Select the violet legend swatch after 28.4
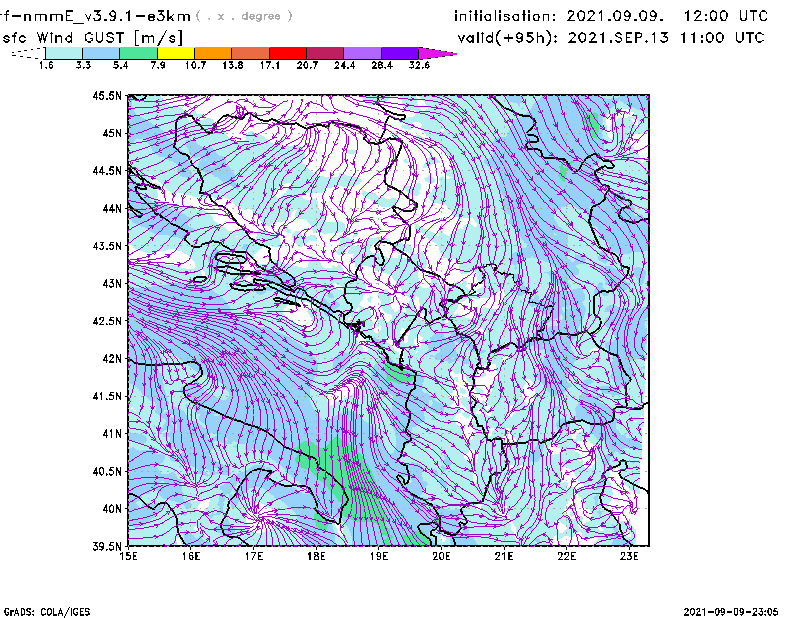 [x=399, y=53]
